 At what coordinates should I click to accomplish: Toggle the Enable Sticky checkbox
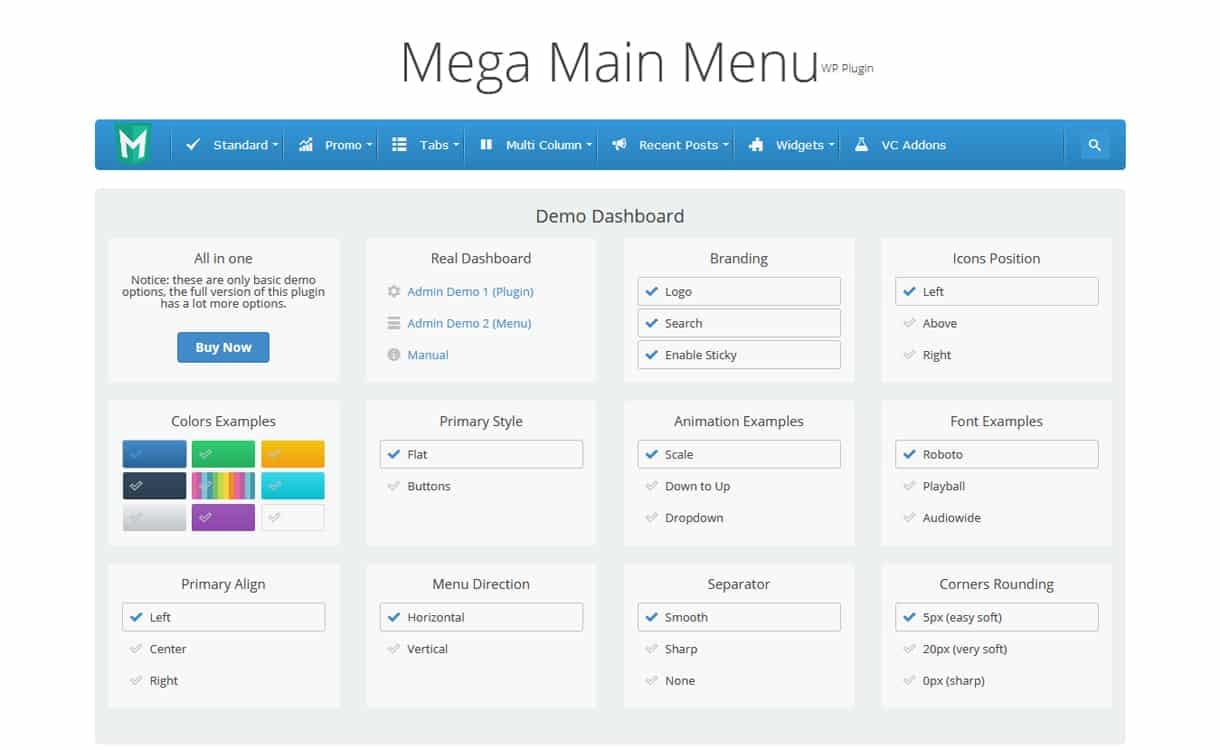click(739, 355)
